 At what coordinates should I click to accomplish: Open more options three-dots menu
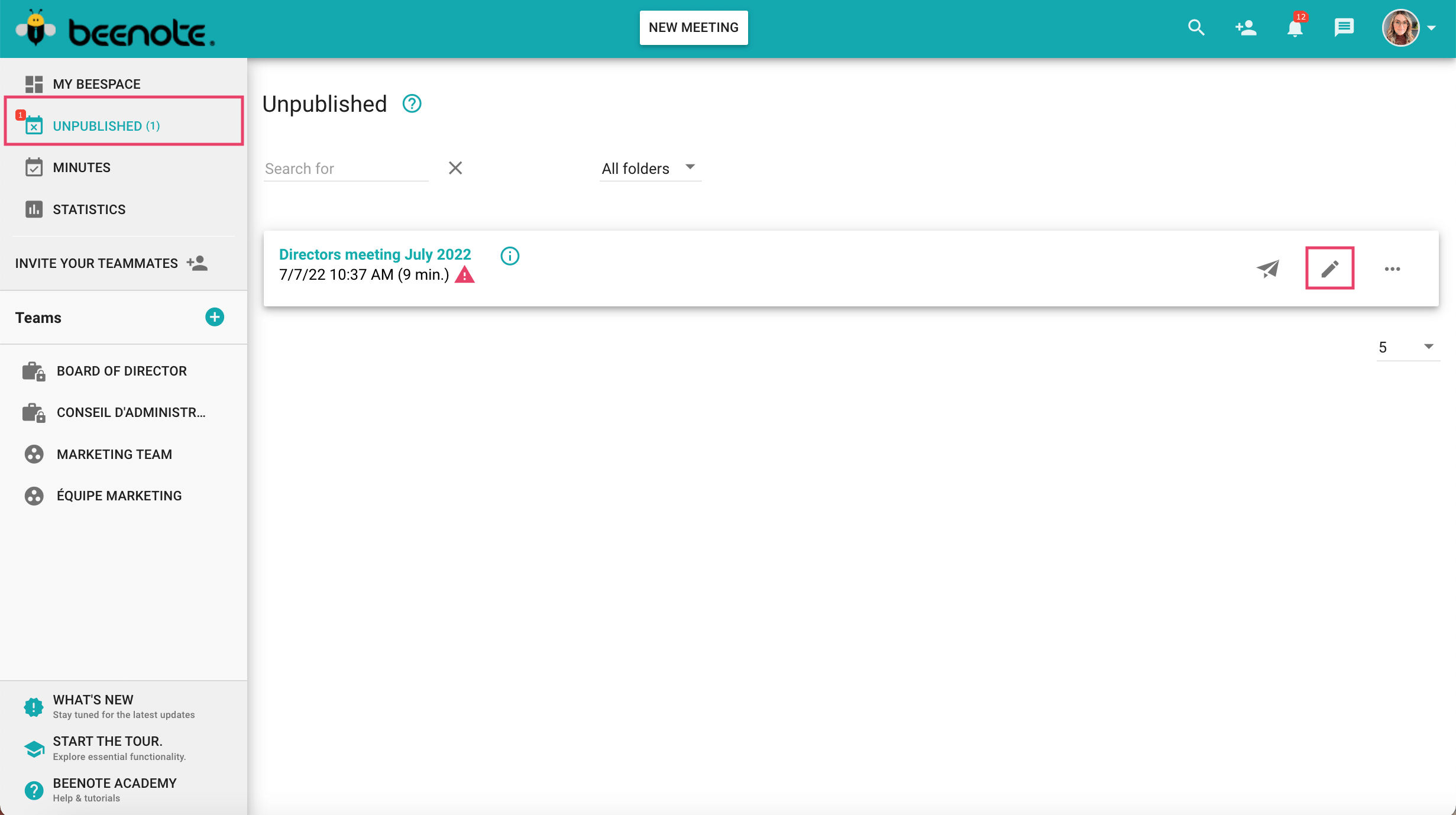1392,269
